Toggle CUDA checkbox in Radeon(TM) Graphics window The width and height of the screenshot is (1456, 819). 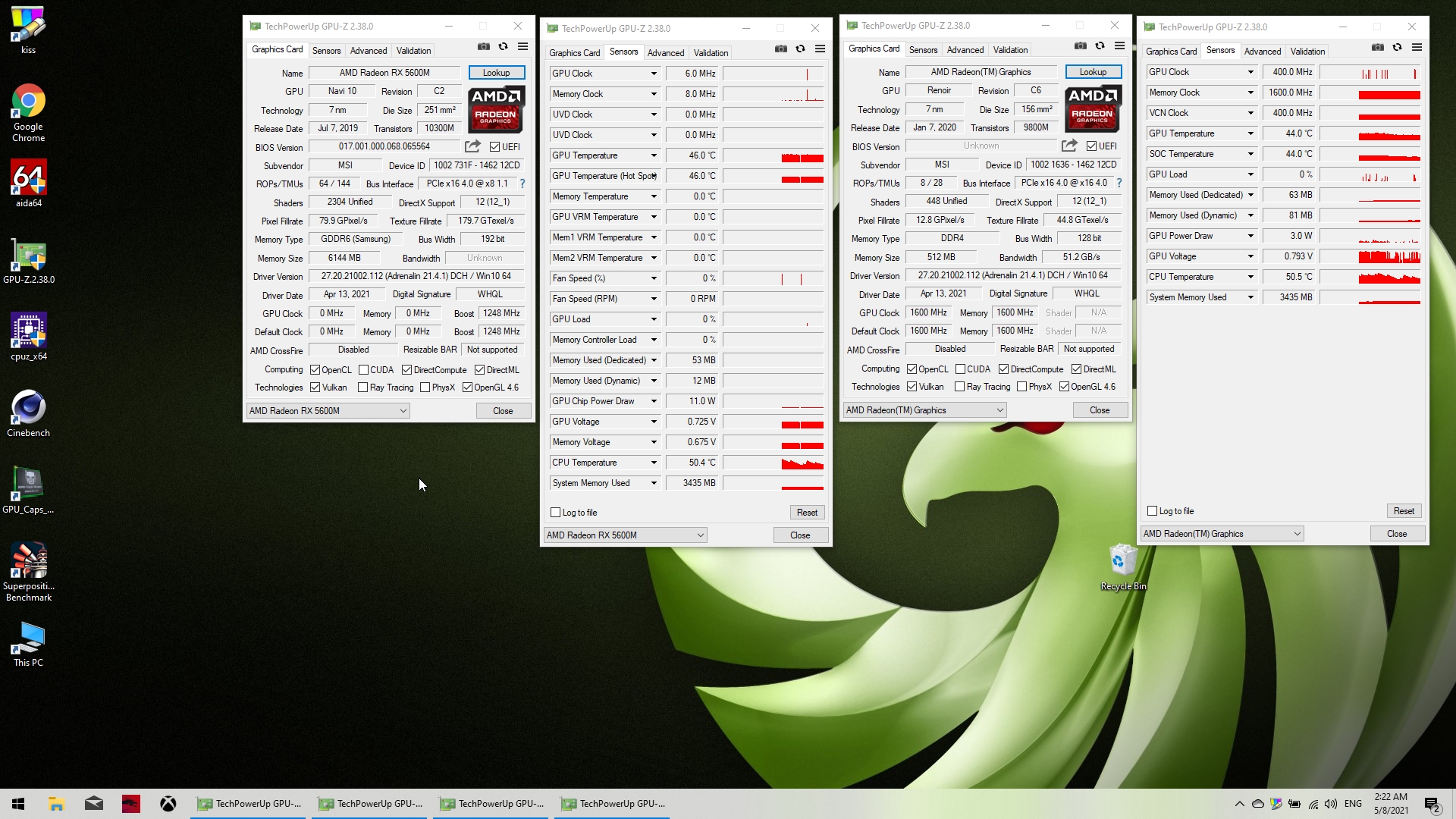(x=960, y=369)
